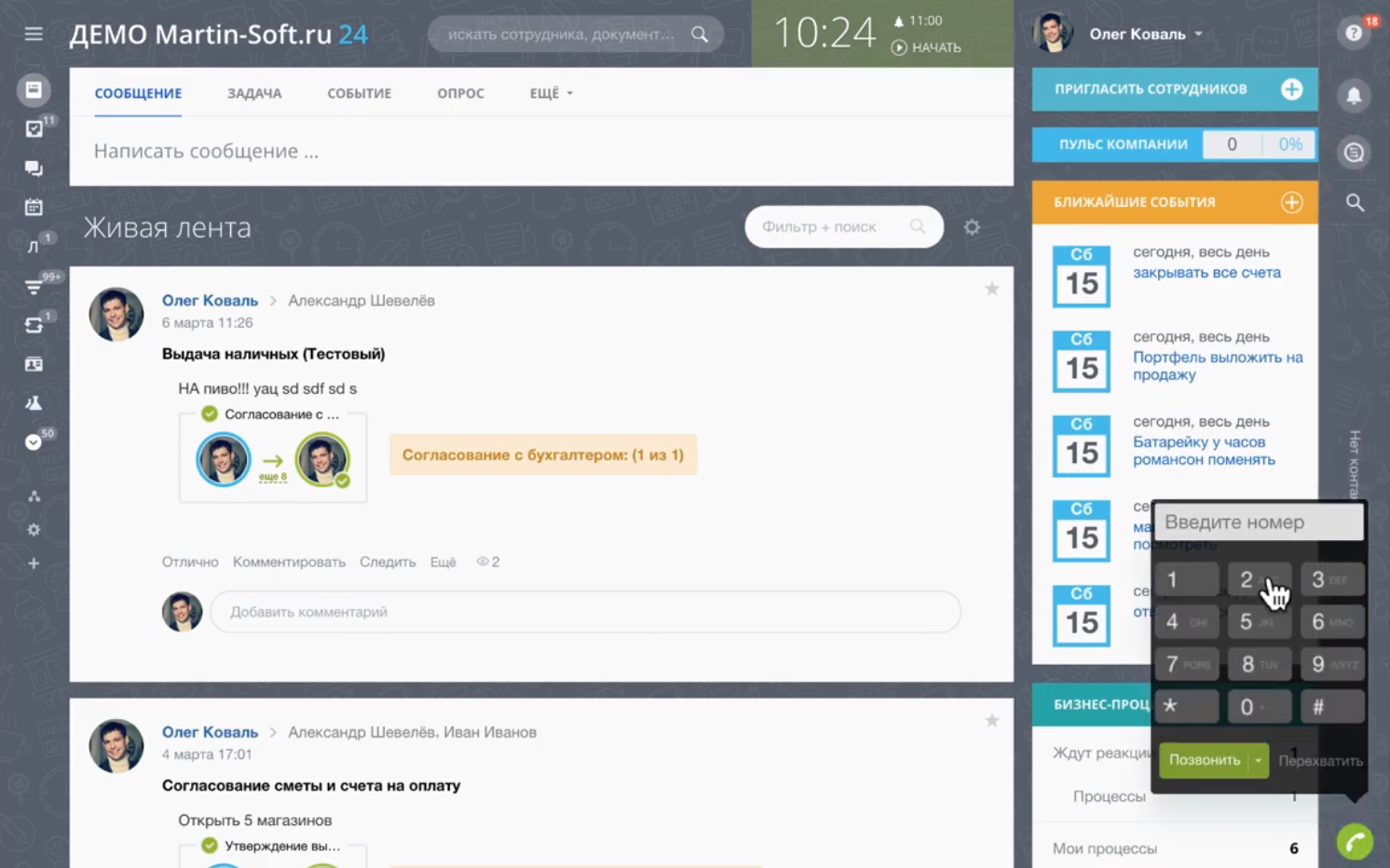Open the CRM funnel icon with 99+ badge

point(34,286)
